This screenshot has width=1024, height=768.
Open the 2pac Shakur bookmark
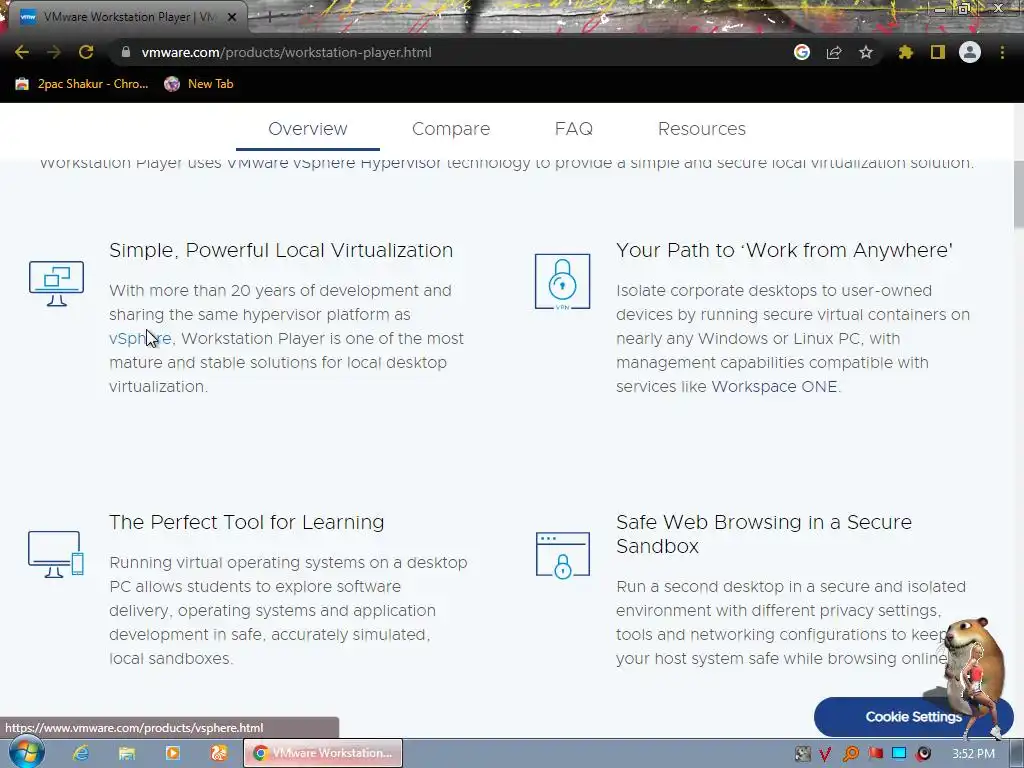[82, 84]
